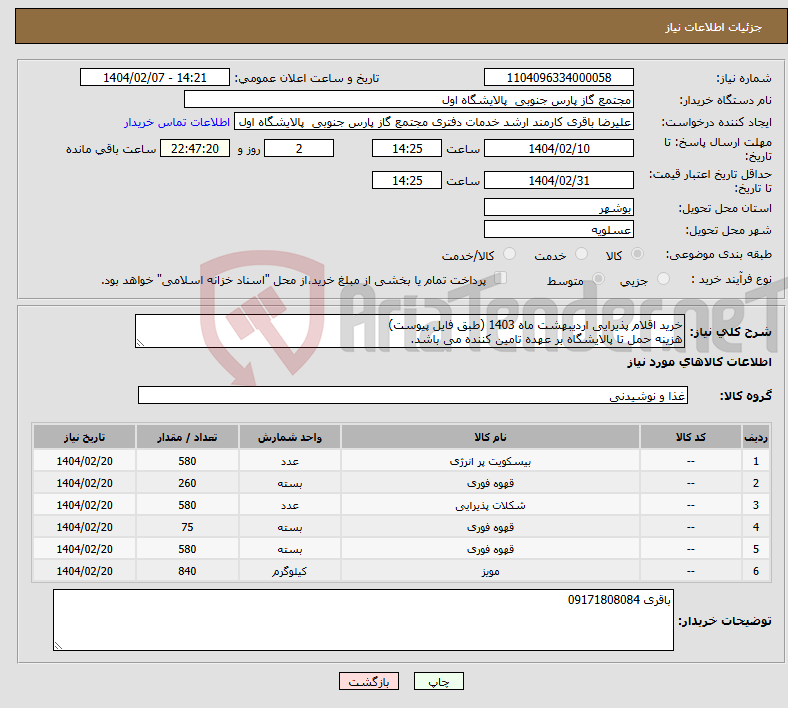
Task: Click the تاریخ نیاز column header
Action: 84,437
